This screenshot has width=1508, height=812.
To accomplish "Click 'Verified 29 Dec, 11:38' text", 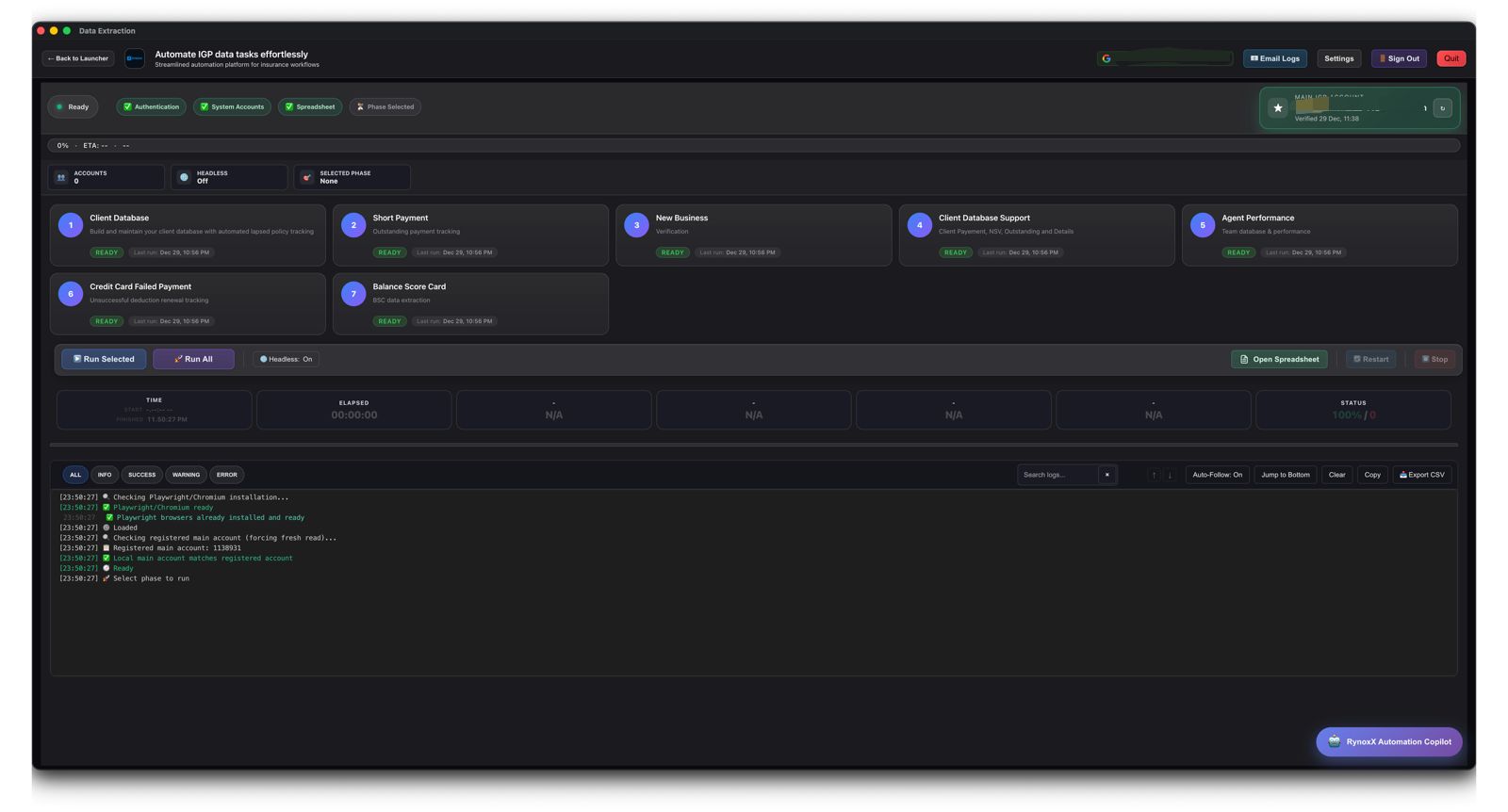I will [x=1326, y=119].
